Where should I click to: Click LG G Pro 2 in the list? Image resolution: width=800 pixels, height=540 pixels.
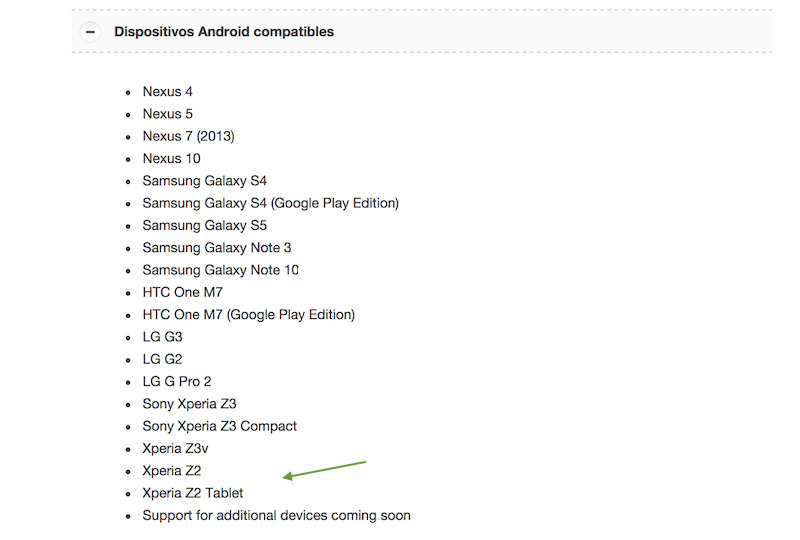tap(177, 381)
